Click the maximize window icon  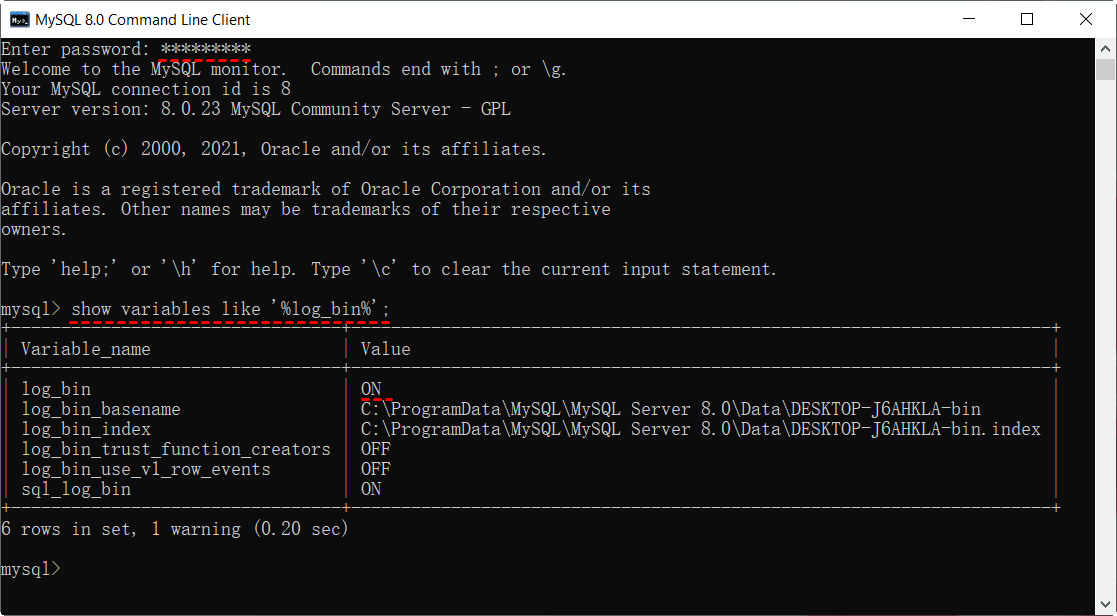[1025, 19]
